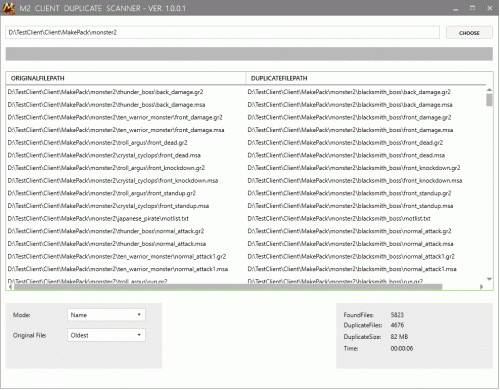The image size is (500, 390).
Task: Select original row thunder_boss\normal_attack.msa
Action: 107,244
